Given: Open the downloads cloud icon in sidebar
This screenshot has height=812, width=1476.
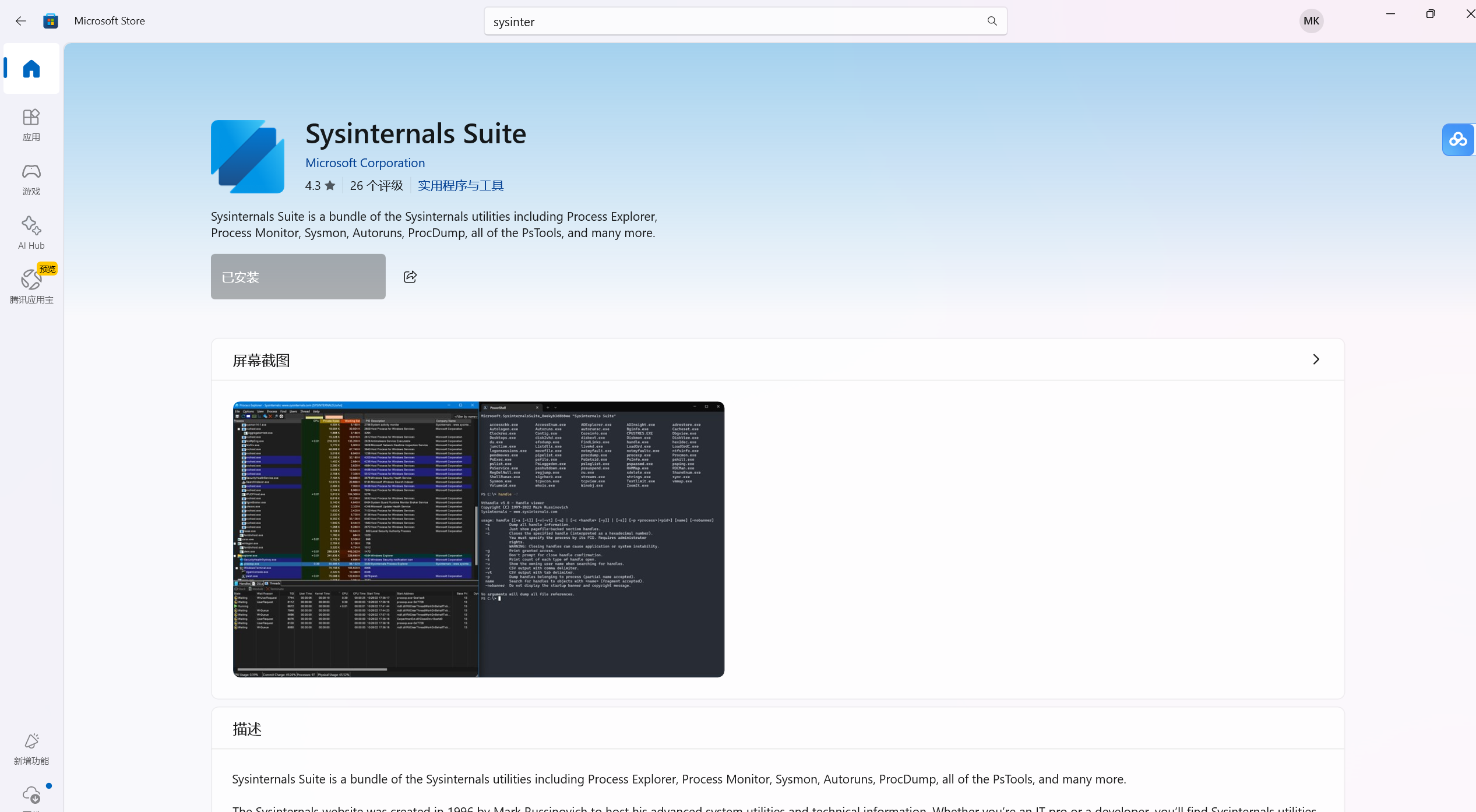Looking at the screenshot, I should [x=31, y=795].
